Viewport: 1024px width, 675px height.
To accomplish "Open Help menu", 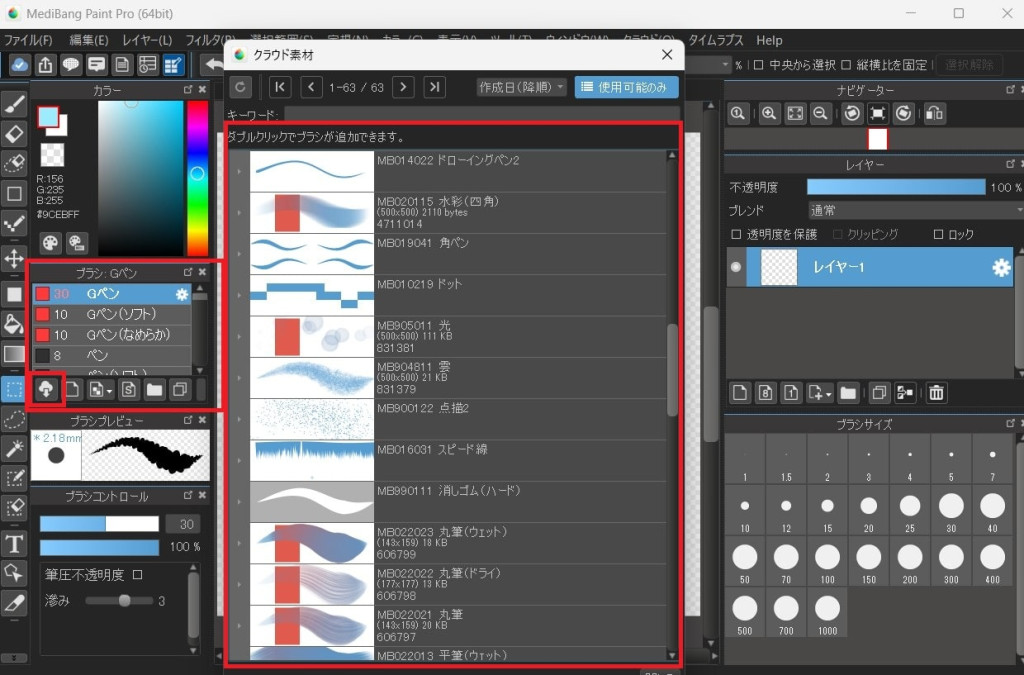I will pyautogui.click(x=769, y=40).
